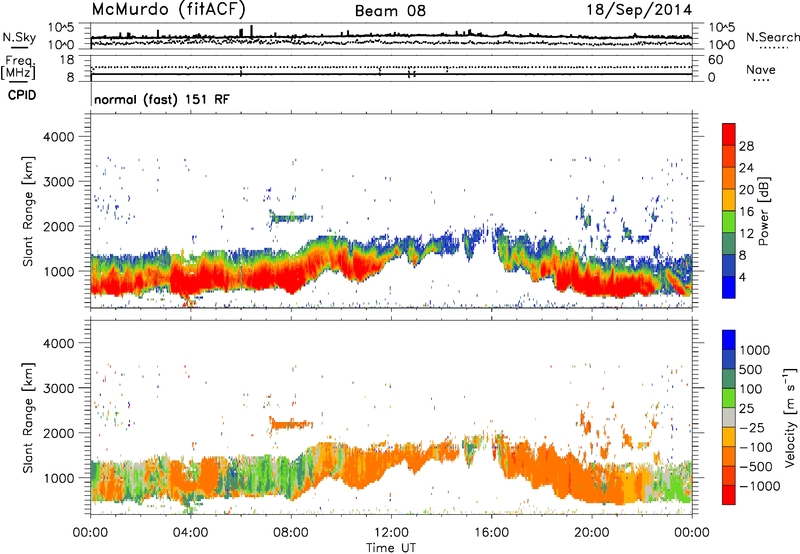Image resolution: width=800 pixels, height=554 pixels.
Task: Click the date 18/Sep/2014
Action: (639, 9)
